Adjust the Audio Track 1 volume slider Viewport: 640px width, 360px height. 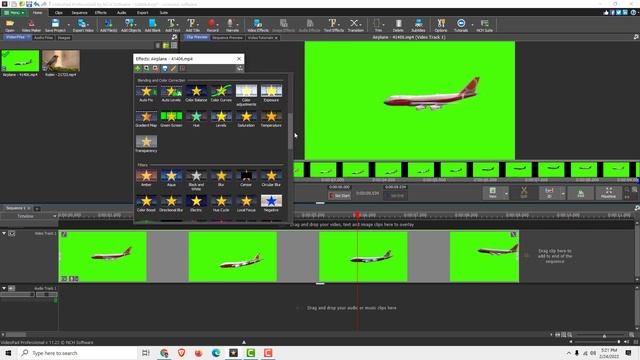[x=17, y=294]
